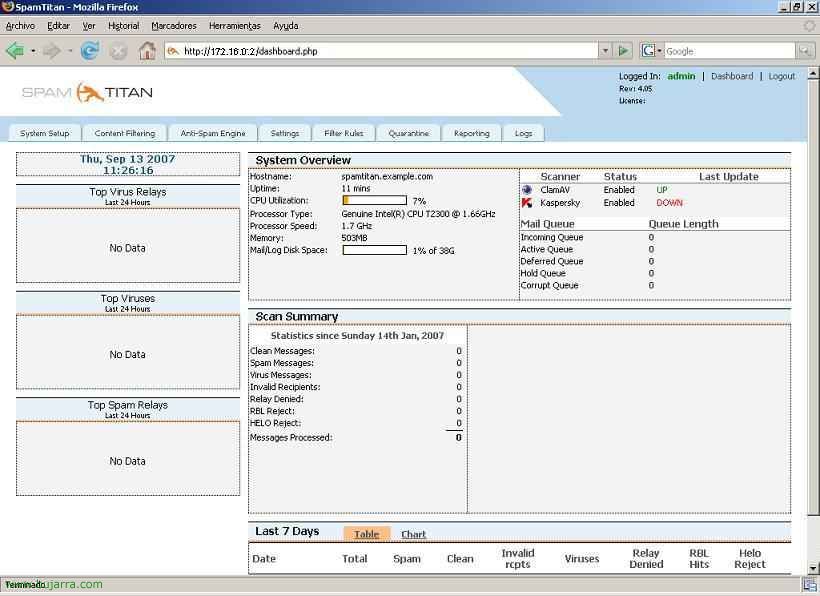Click the site favicon in address bar
This screenshot has height=596, width=820.
[x=173, y=51]
